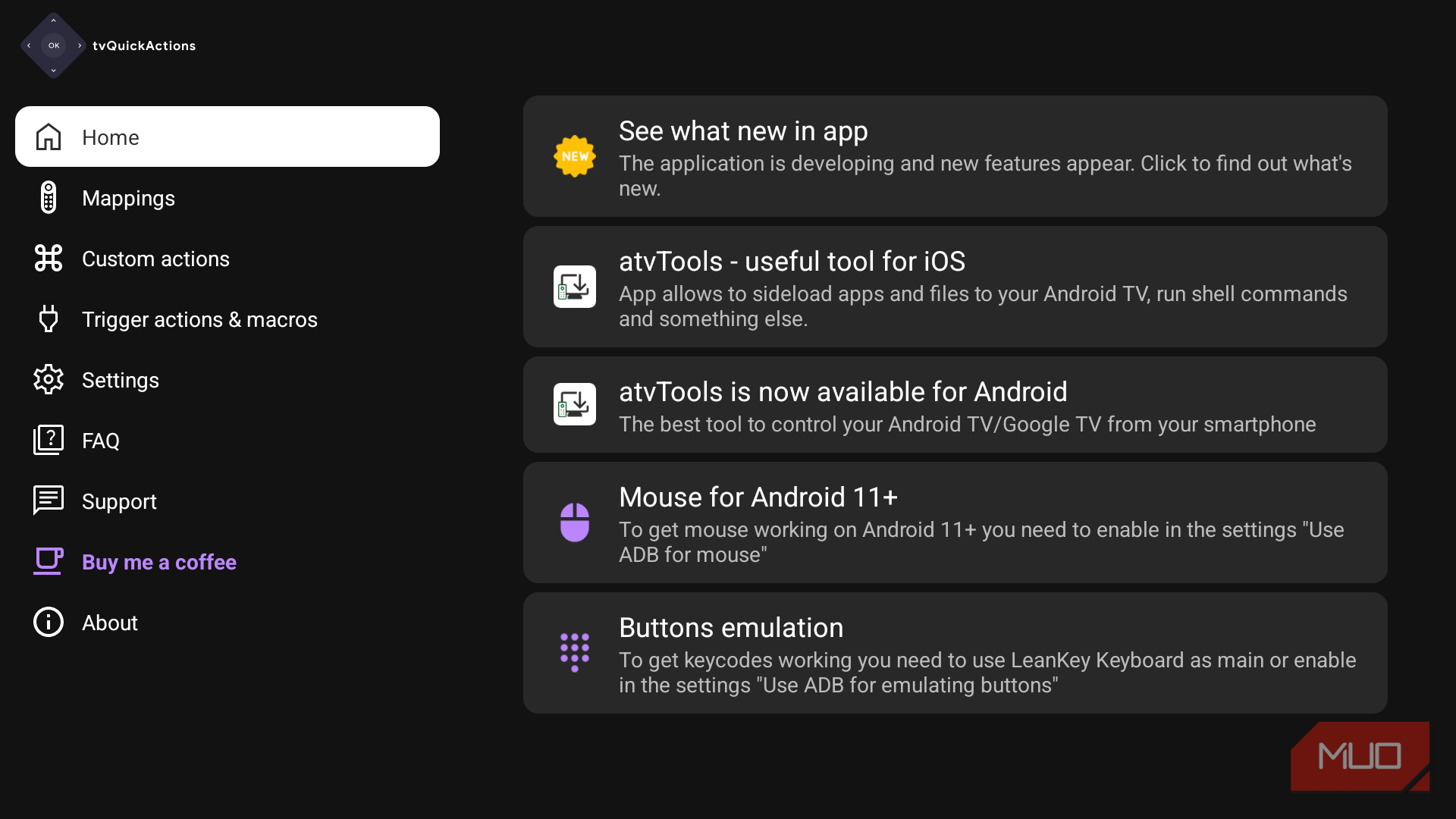Click the Settings gear icon
The image size is (1456, 819).
(49, 379)
